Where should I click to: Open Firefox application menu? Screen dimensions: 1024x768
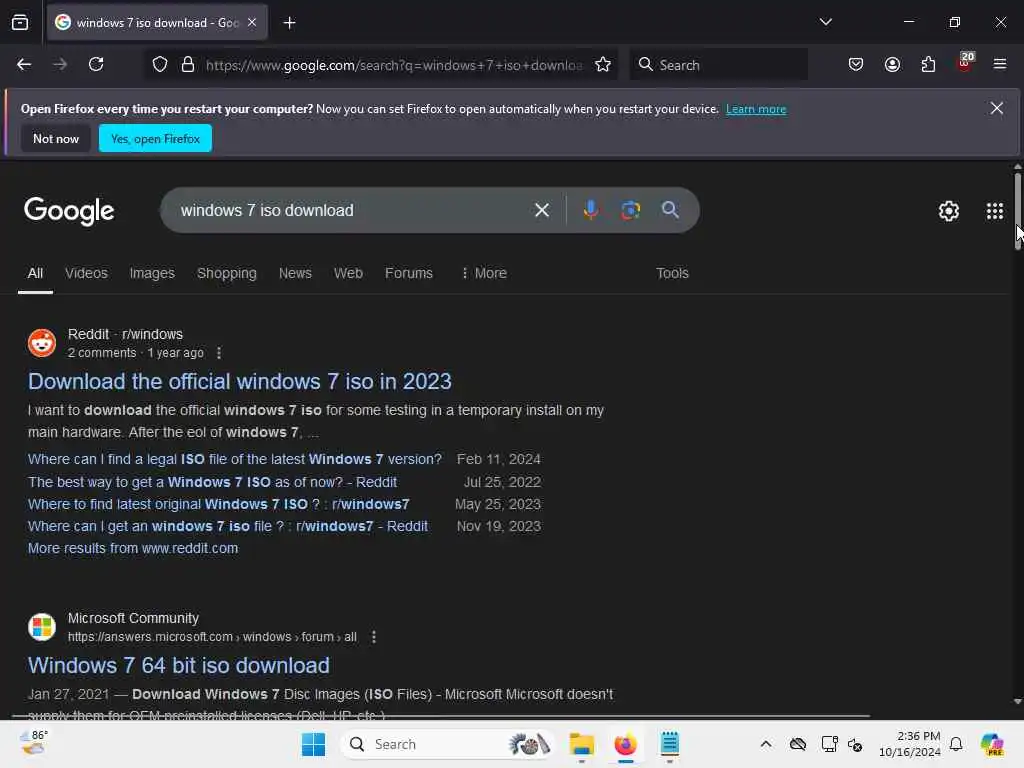(1000, 65)
